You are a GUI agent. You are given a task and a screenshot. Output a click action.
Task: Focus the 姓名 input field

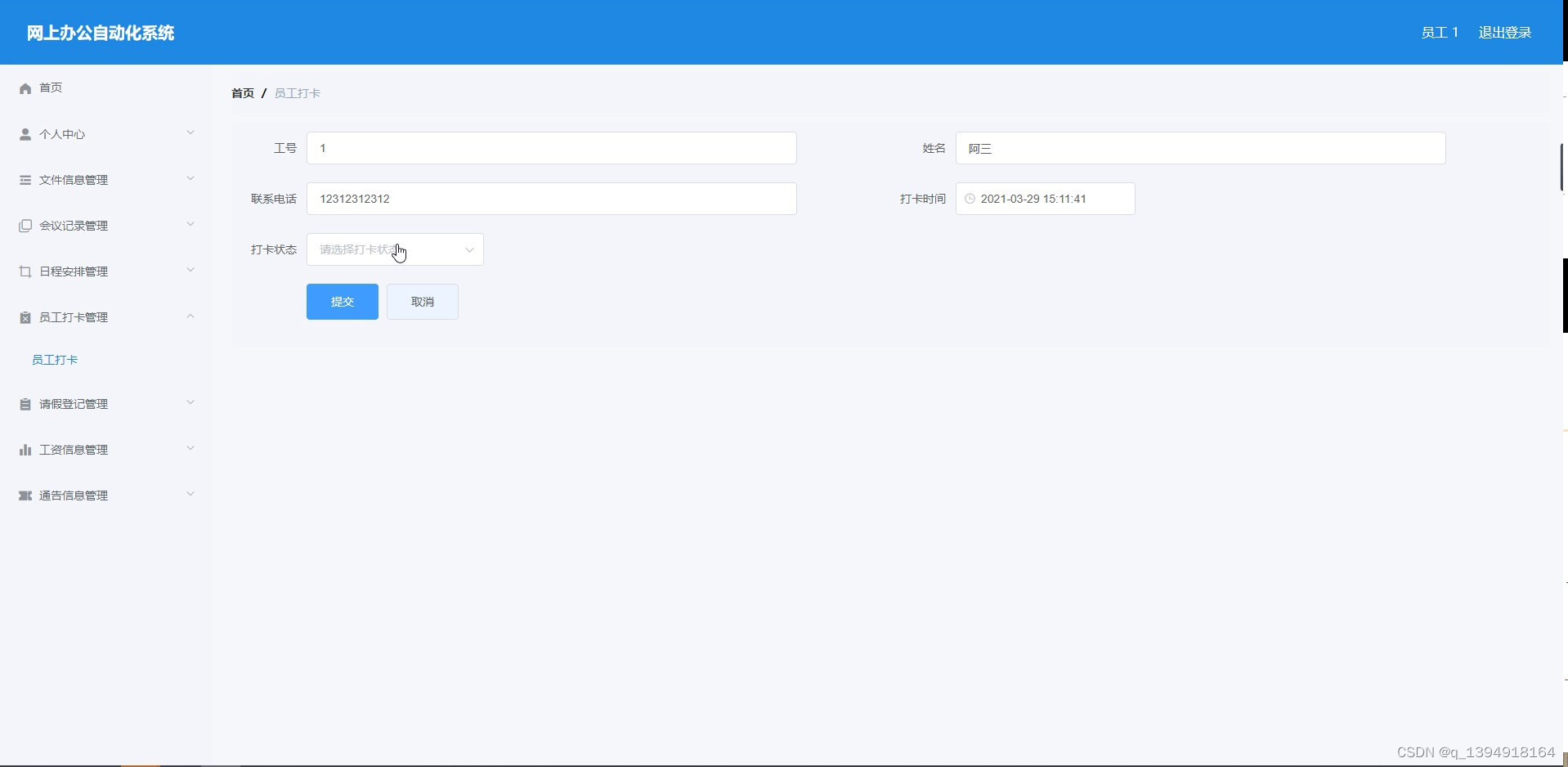click(x=1201, y=148)
